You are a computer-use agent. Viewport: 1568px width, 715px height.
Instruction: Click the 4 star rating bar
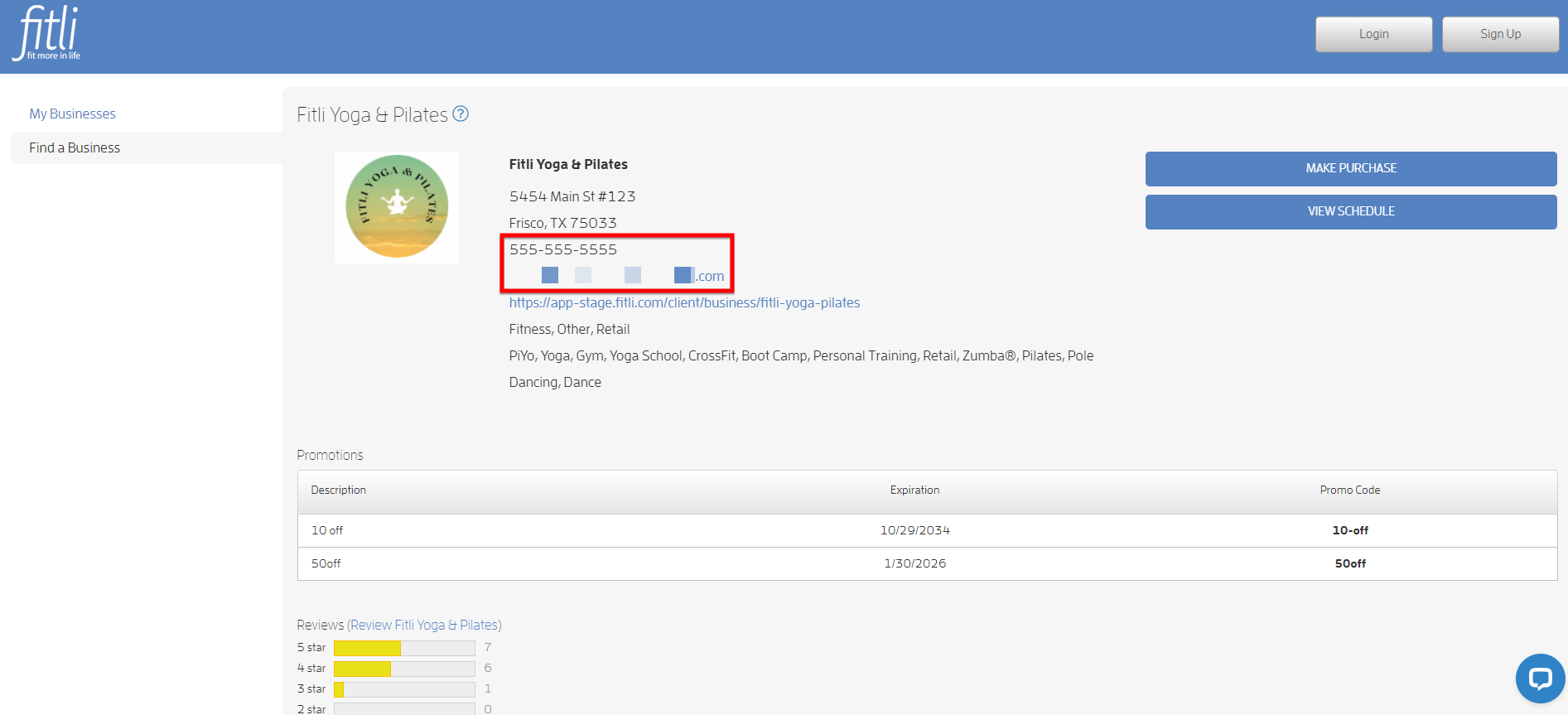[404, 669]
